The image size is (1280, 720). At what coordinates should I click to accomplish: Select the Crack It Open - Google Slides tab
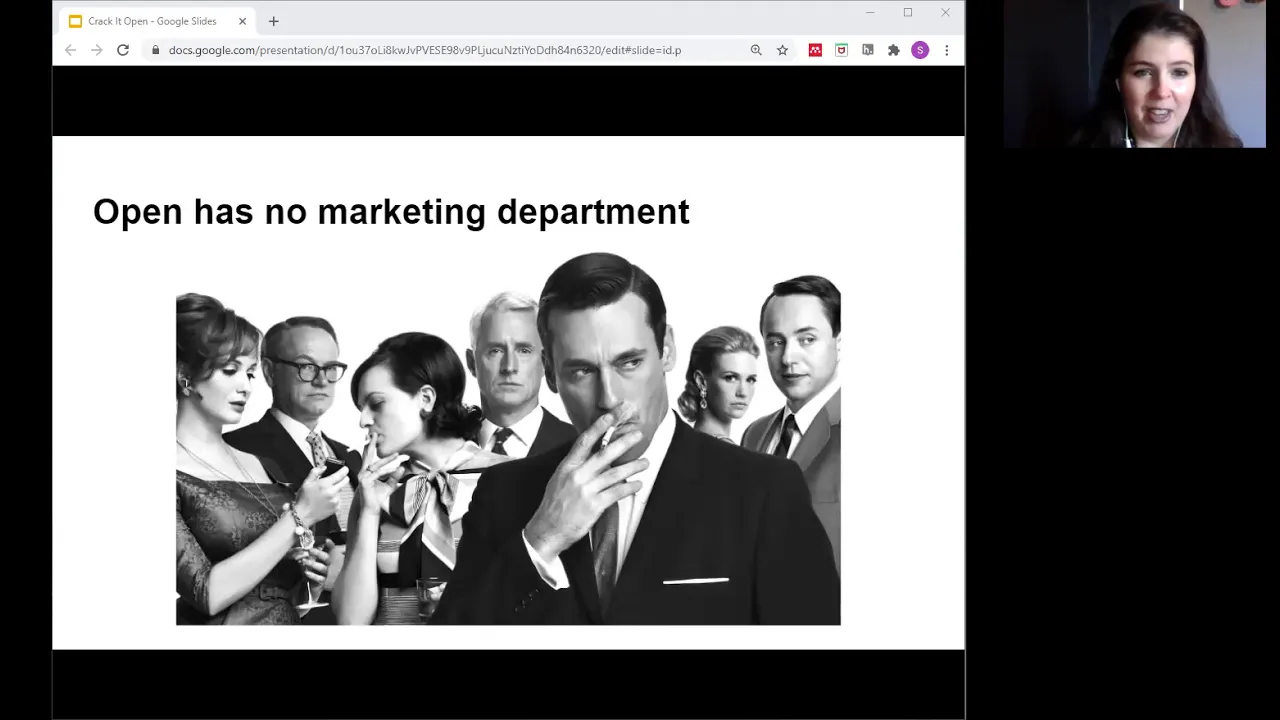coord(157,21)
